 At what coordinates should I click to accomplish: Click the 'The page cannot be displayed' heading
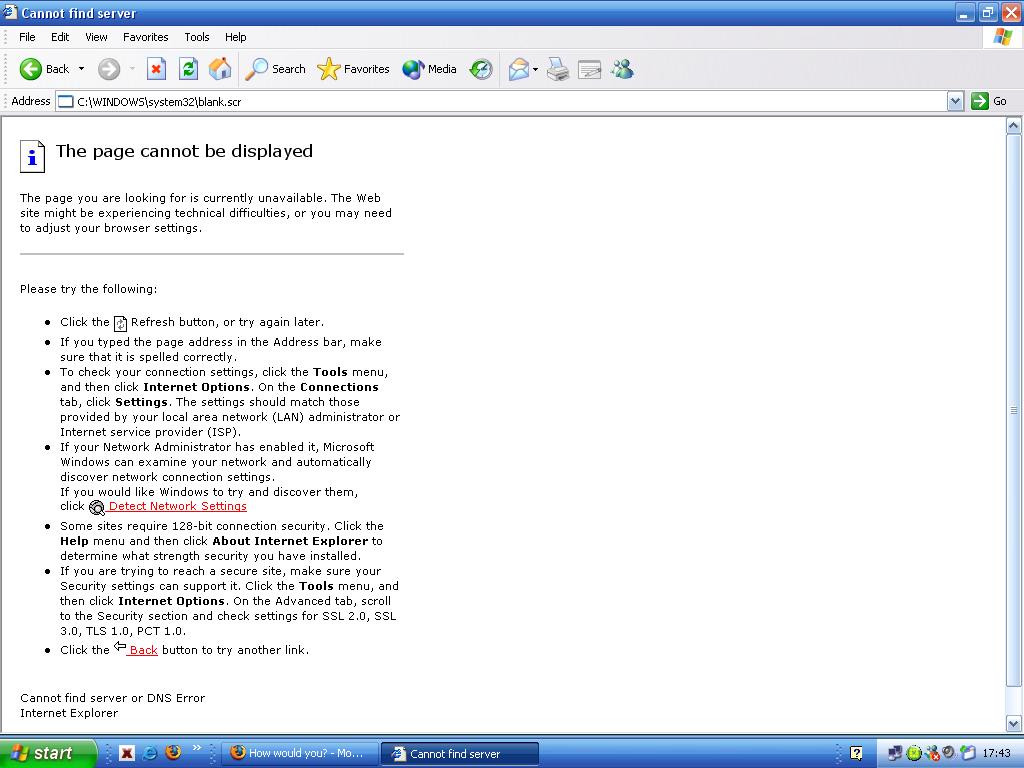pos(184,151)
